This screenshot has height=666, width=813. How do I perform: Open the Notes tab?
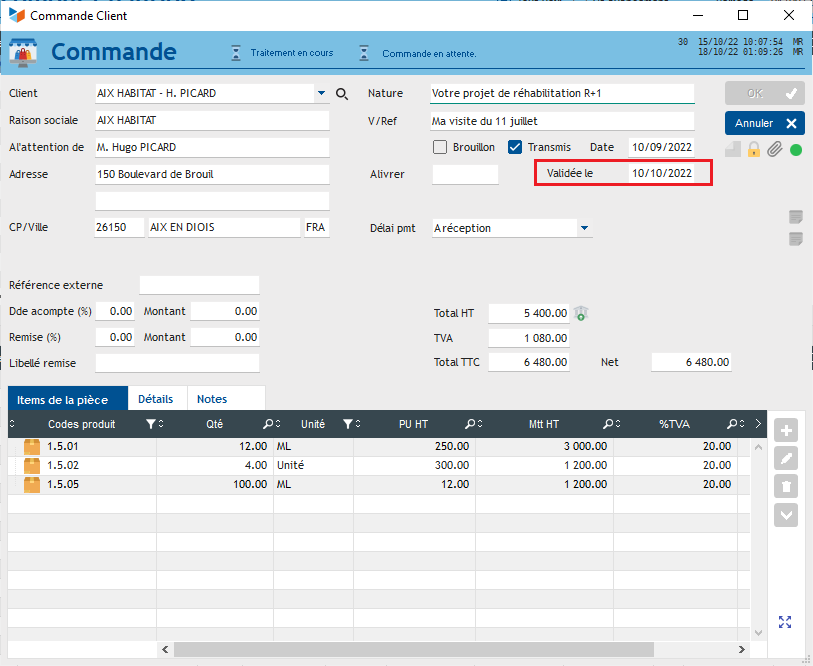[212, 399]
